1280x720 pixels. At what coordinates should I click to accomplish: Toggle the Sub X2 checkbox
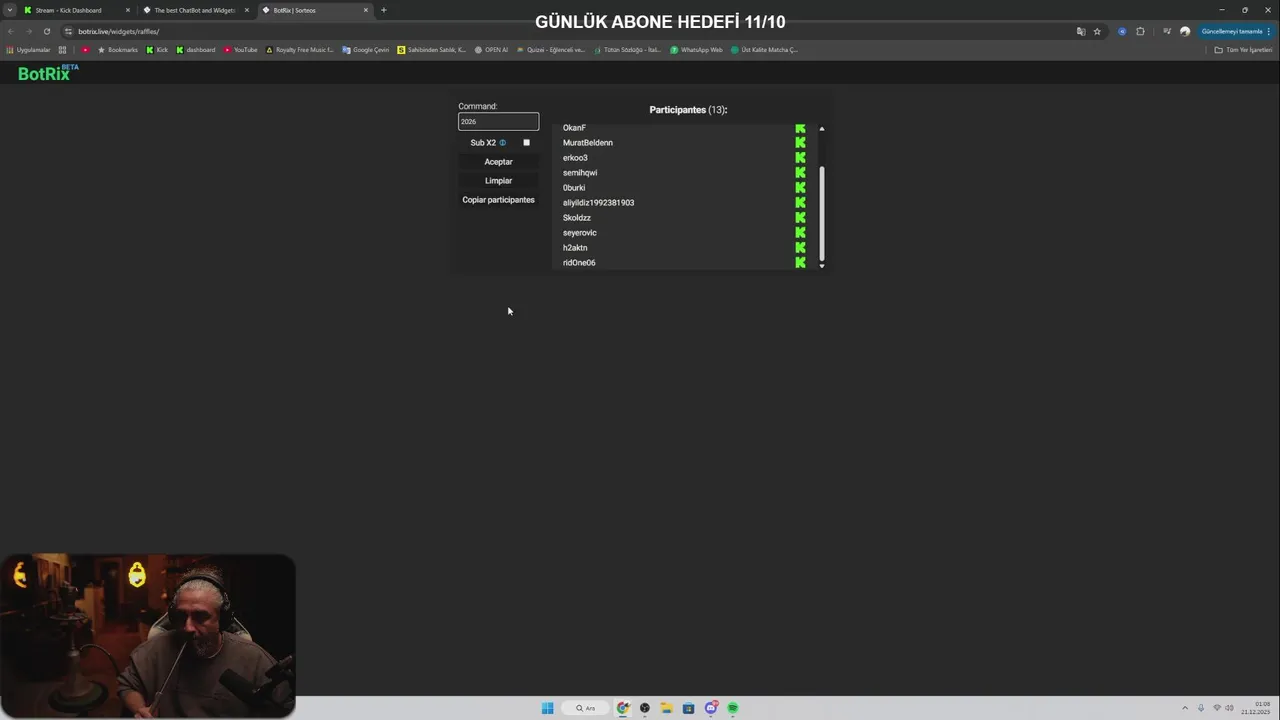pos(526,143)
